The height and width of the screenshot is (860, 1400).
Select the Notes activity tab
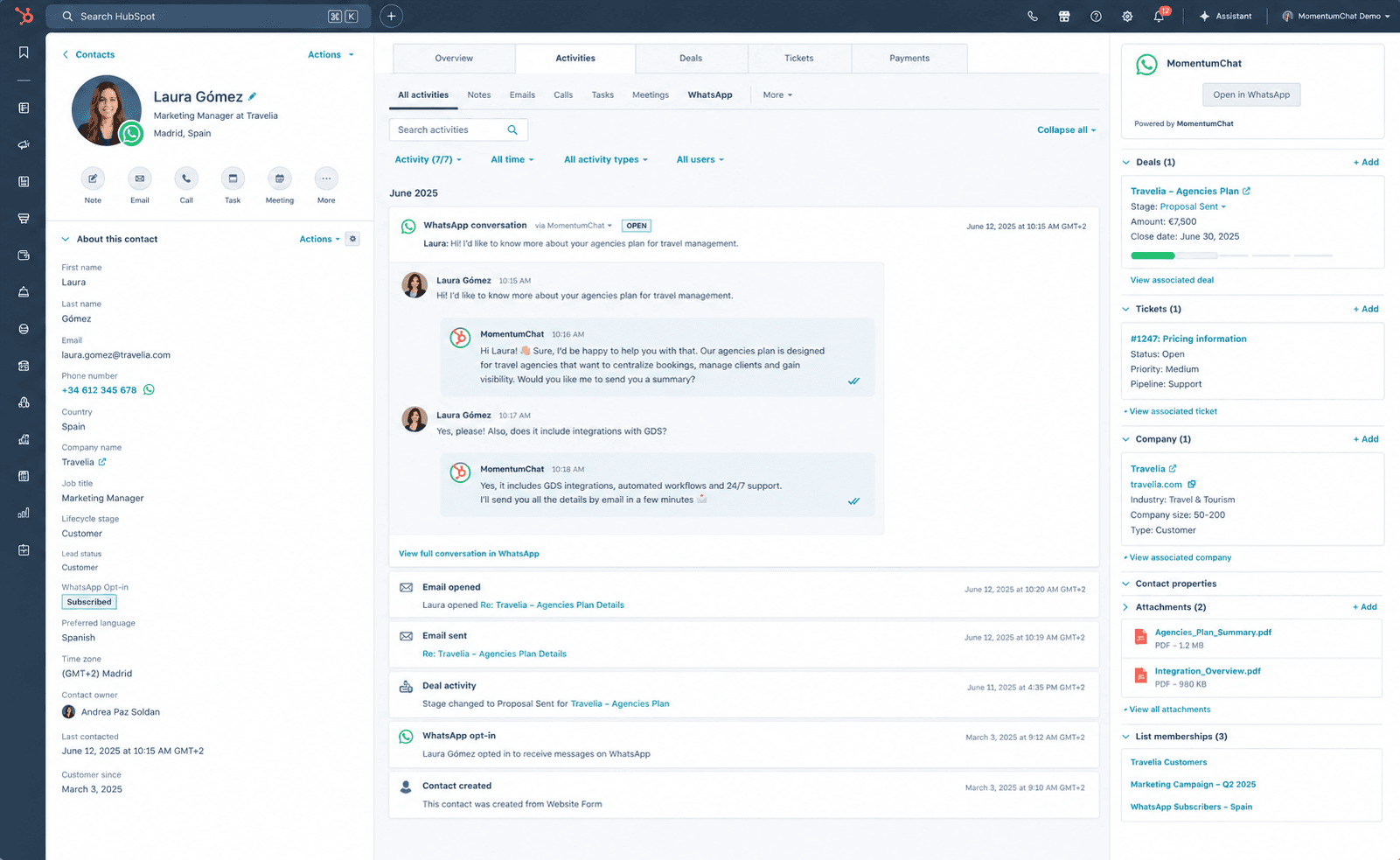point(478,94)
